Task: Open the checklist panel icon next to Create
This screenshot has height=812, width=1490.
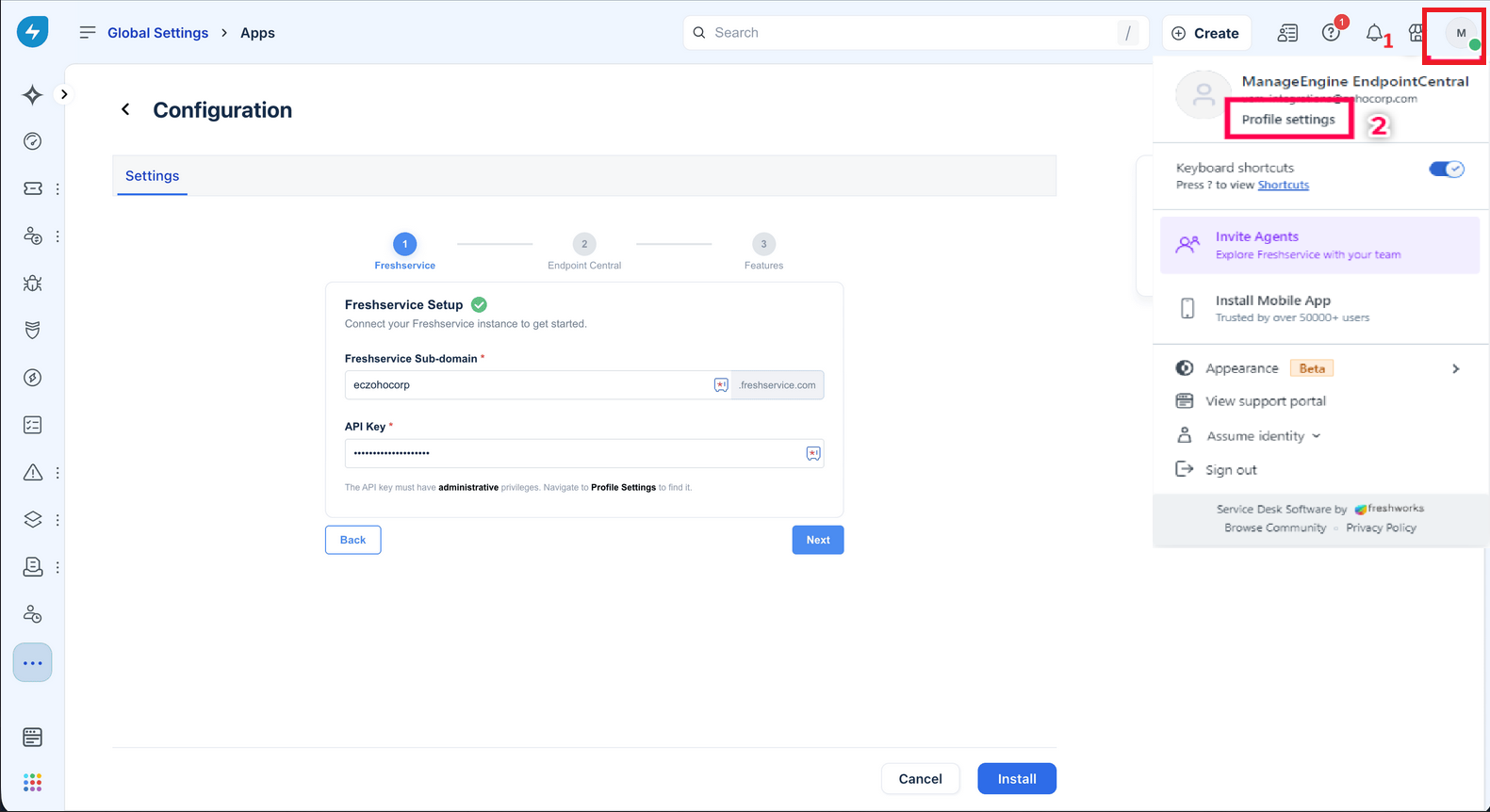Action: pyautogui.click(x=1287, y=33)
